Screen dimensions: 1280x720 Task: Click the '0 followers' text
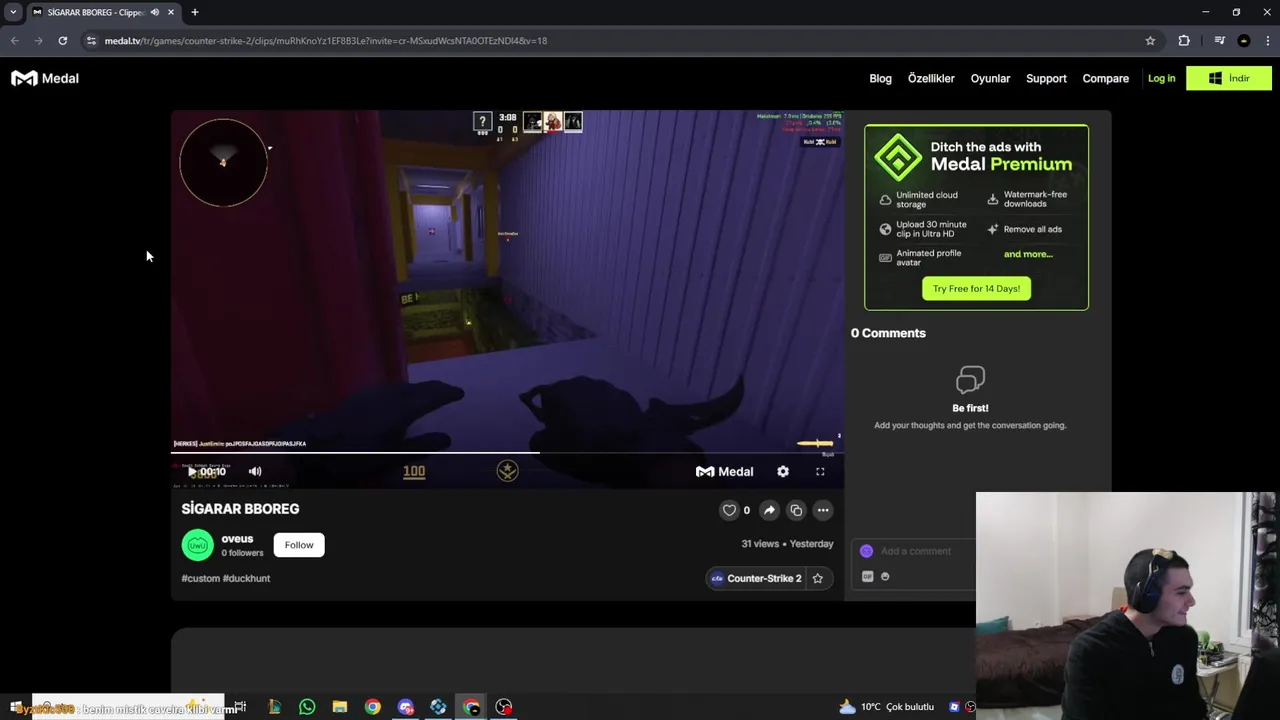[x=242, y=553]
